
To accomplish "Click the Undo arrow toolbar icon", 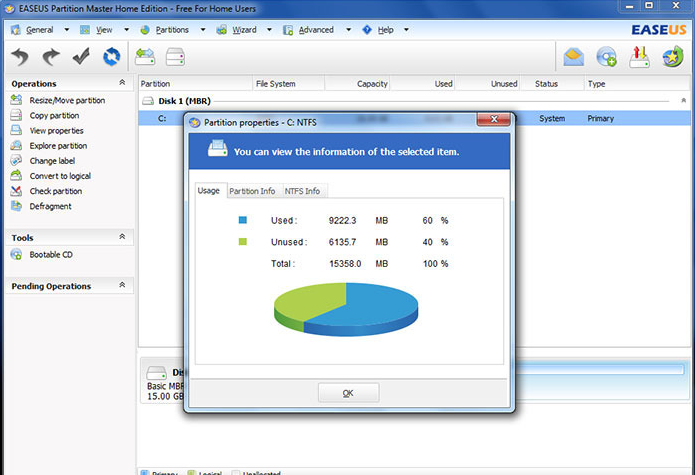I will click(x=20, y=57).
